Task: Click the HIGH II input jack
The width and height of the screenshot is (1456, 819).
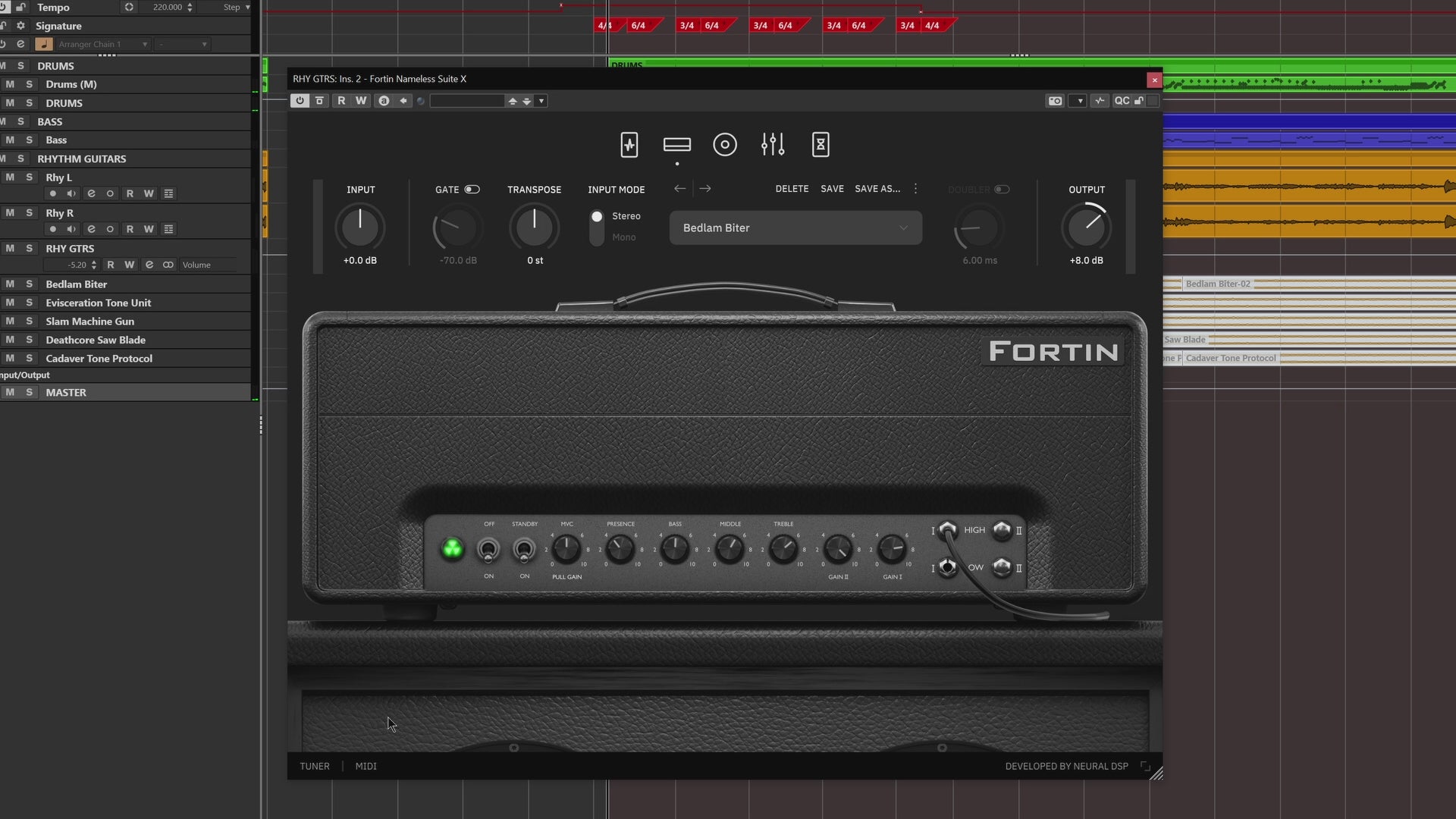Action: (x=1002, y=530)
